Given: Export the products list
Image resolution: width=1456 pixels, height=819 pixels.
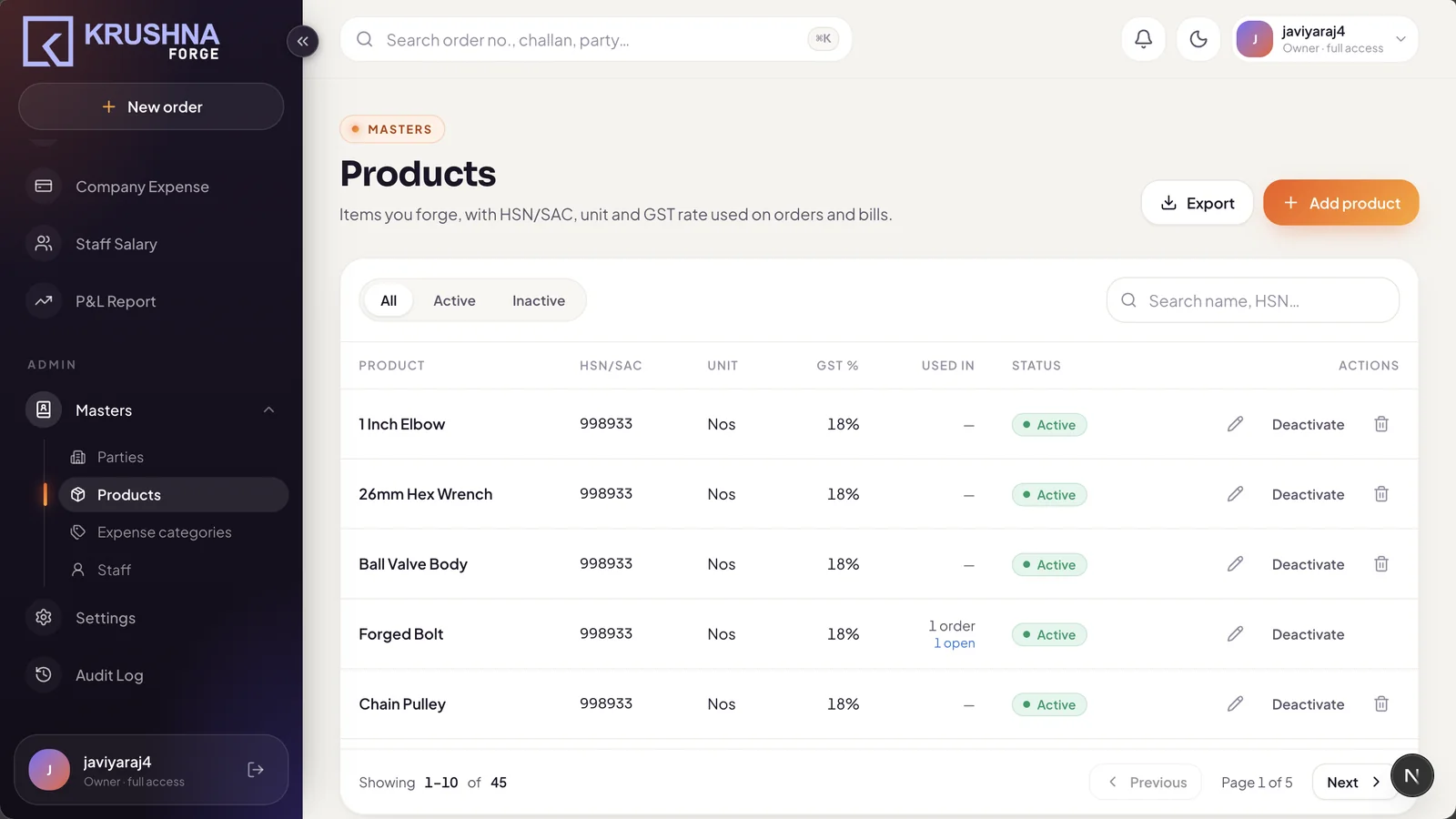Looking at the screenshot, I should [x=1198, y=203].
